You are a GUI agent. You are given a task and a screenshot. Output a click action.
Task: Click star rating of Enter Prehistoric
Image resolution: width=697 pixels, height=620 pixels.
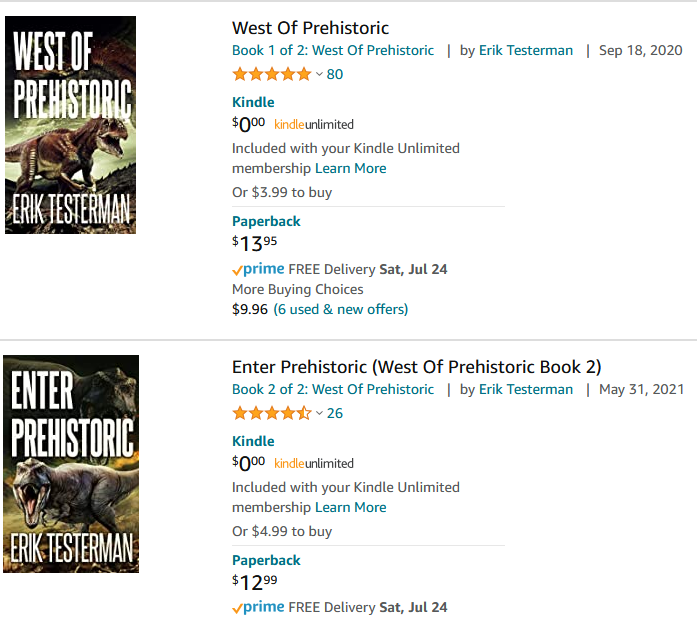pos(271,413)
